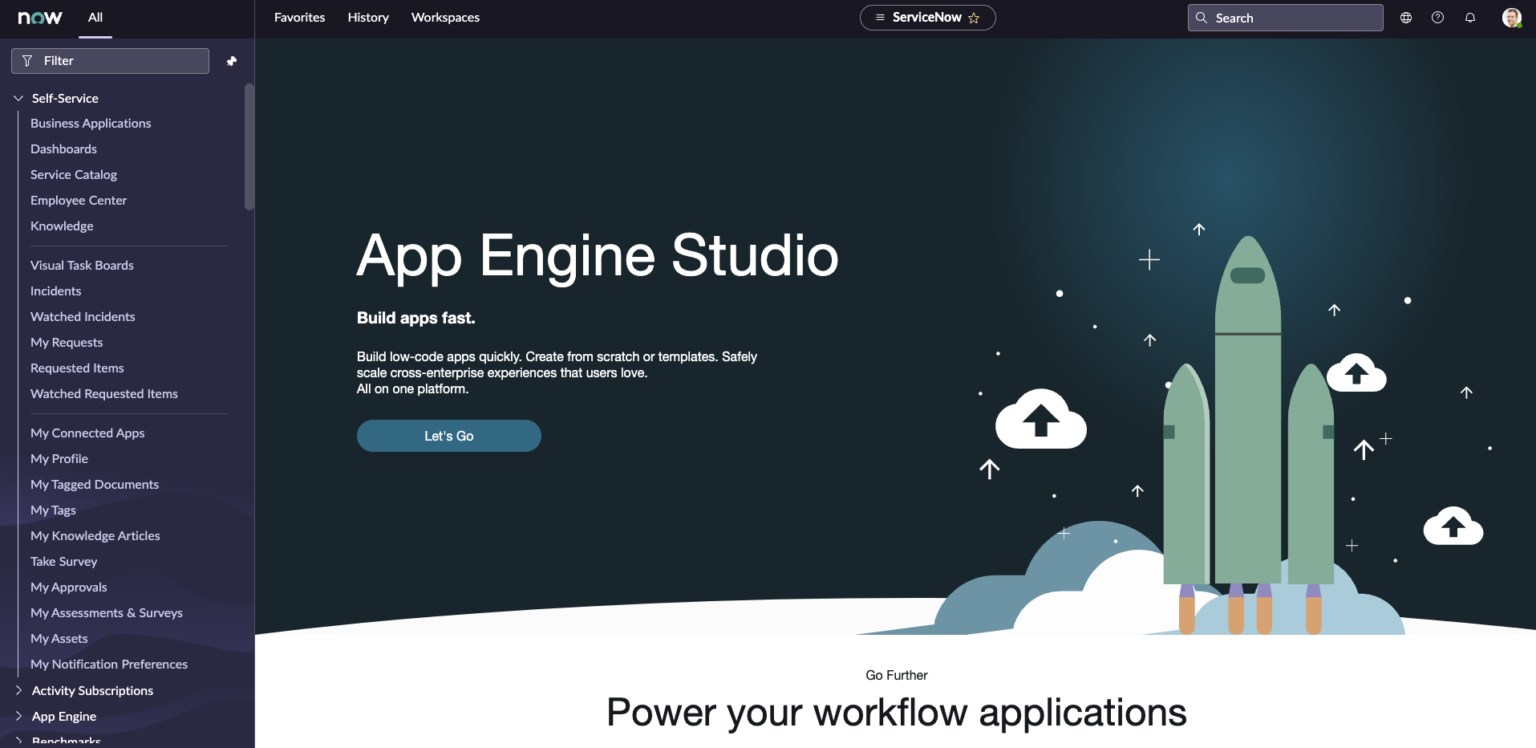Viewport: 1536px width, 748px height.
Task: Open the Workspaces tab
Action: 445,17
